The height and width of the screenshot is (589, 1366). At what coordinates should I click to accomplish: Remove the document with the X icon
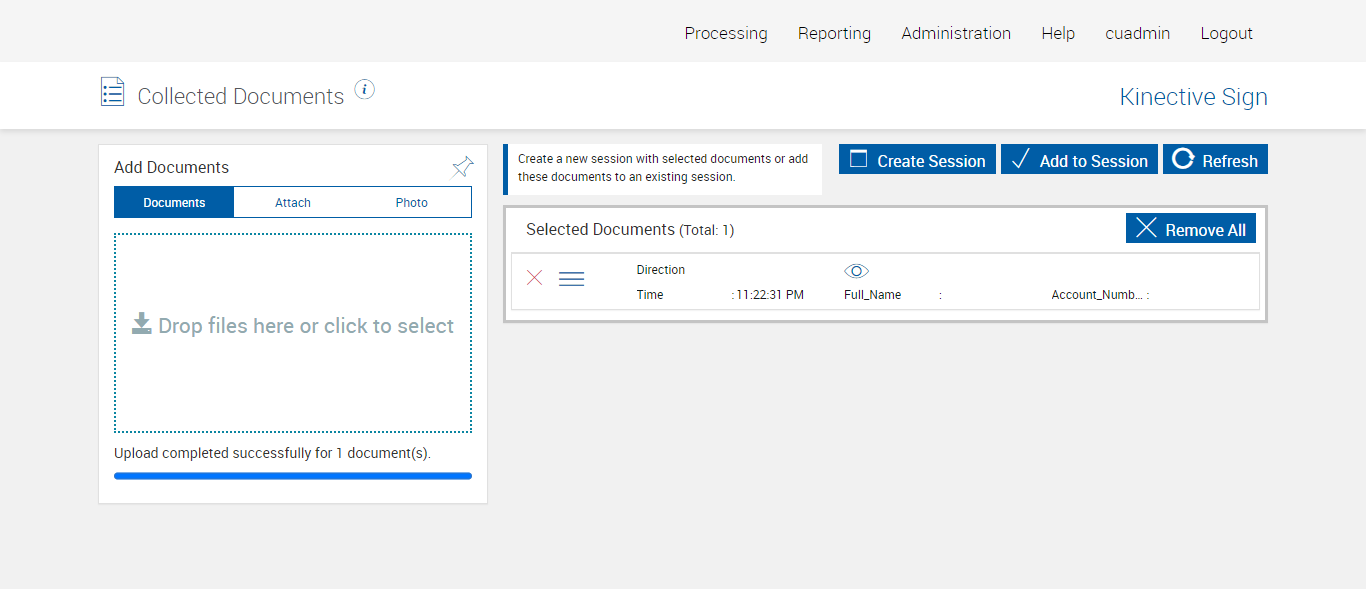[x=535, y=278]
